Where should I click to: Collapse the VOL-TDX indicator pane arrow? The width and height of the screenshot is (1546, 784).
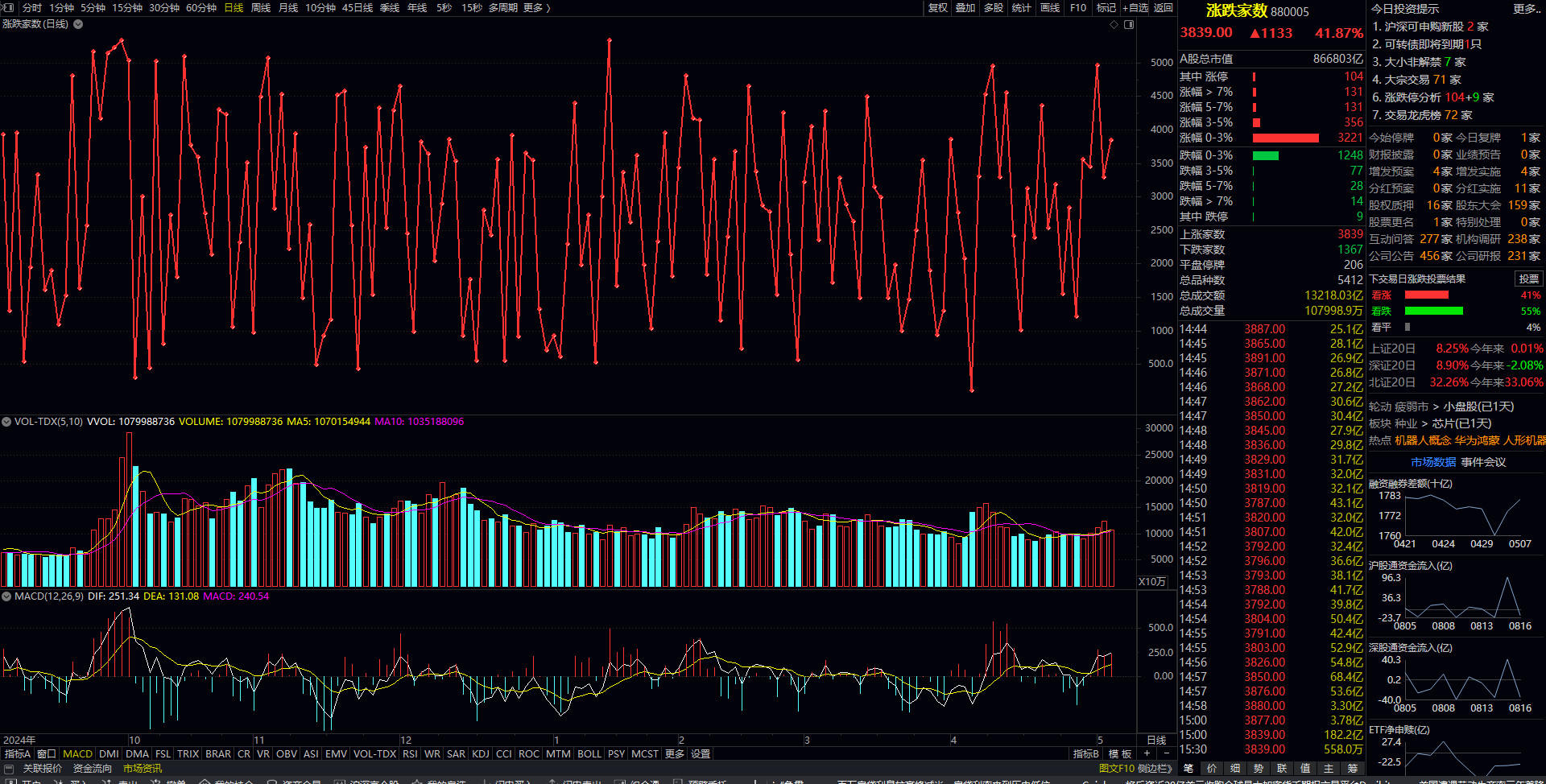pos(6,422)
